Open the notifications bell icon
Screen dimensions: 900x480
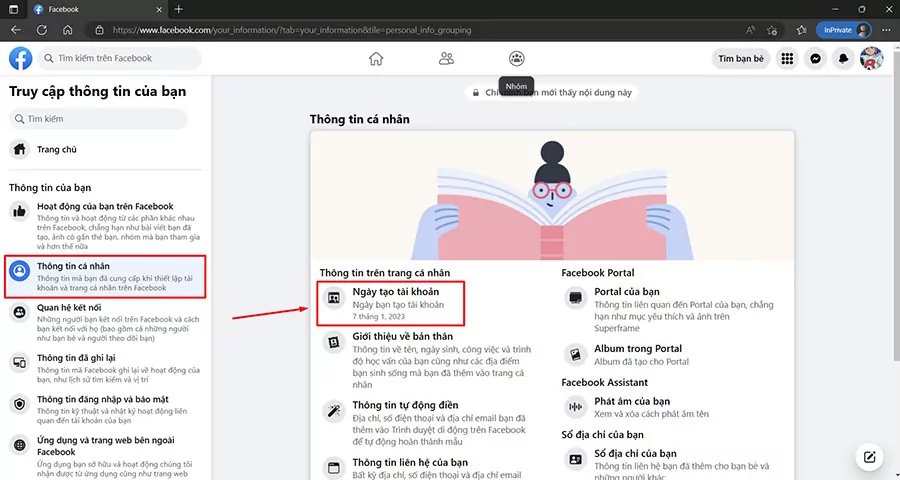pyautogui.click(x=843, y=59)
